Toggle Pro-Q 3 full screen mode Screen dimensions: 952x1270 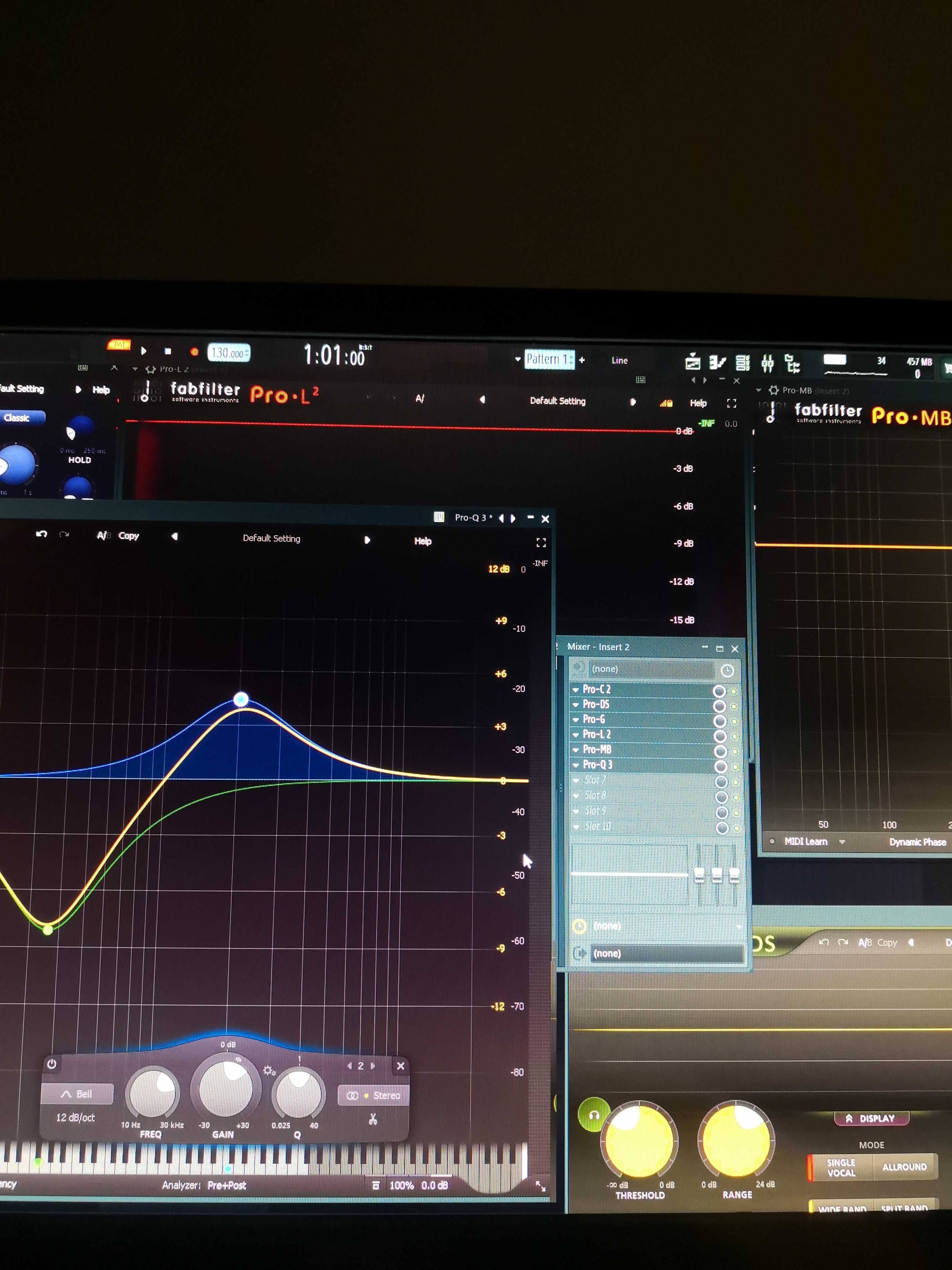541,543
